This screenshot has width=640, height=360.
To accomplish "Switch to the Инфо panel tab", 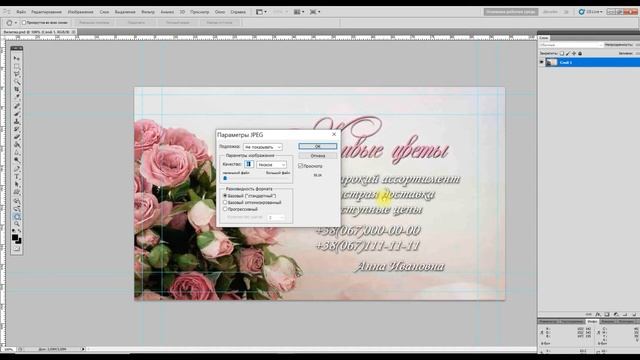I will (x=592, y=322).
